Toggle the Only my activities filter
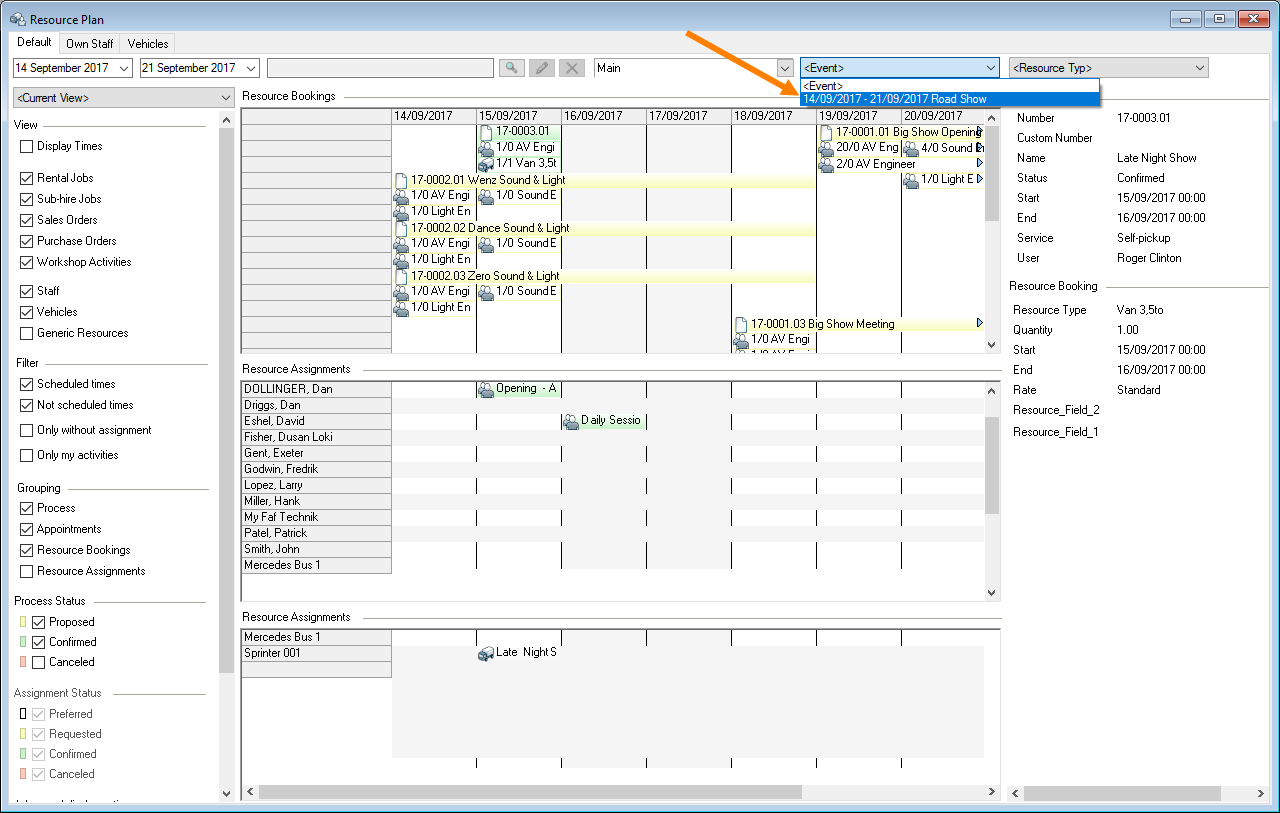Image resolution: width=1280 pixels, height=813 pixels. [27, 455]
